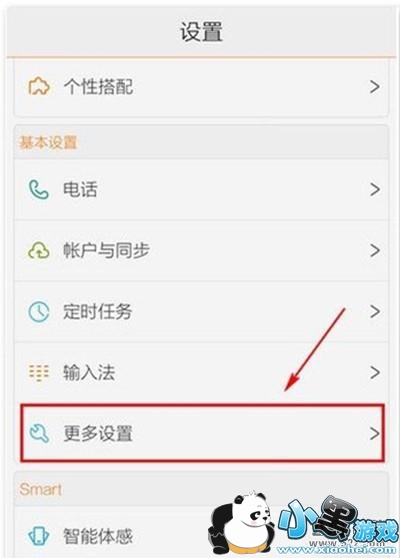Tap the 更多设置 wrench icon
The height and width of the screenshot is (558, 400).
[x=39, y=434]
